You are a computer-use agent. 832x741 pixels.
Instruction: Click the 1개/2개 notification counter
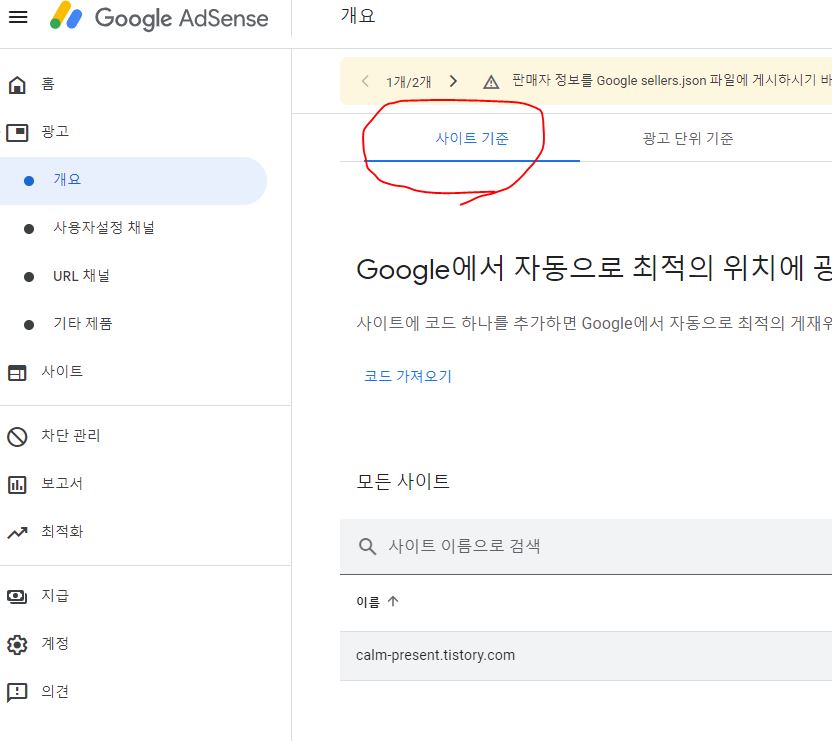click(x=409, y=82)
